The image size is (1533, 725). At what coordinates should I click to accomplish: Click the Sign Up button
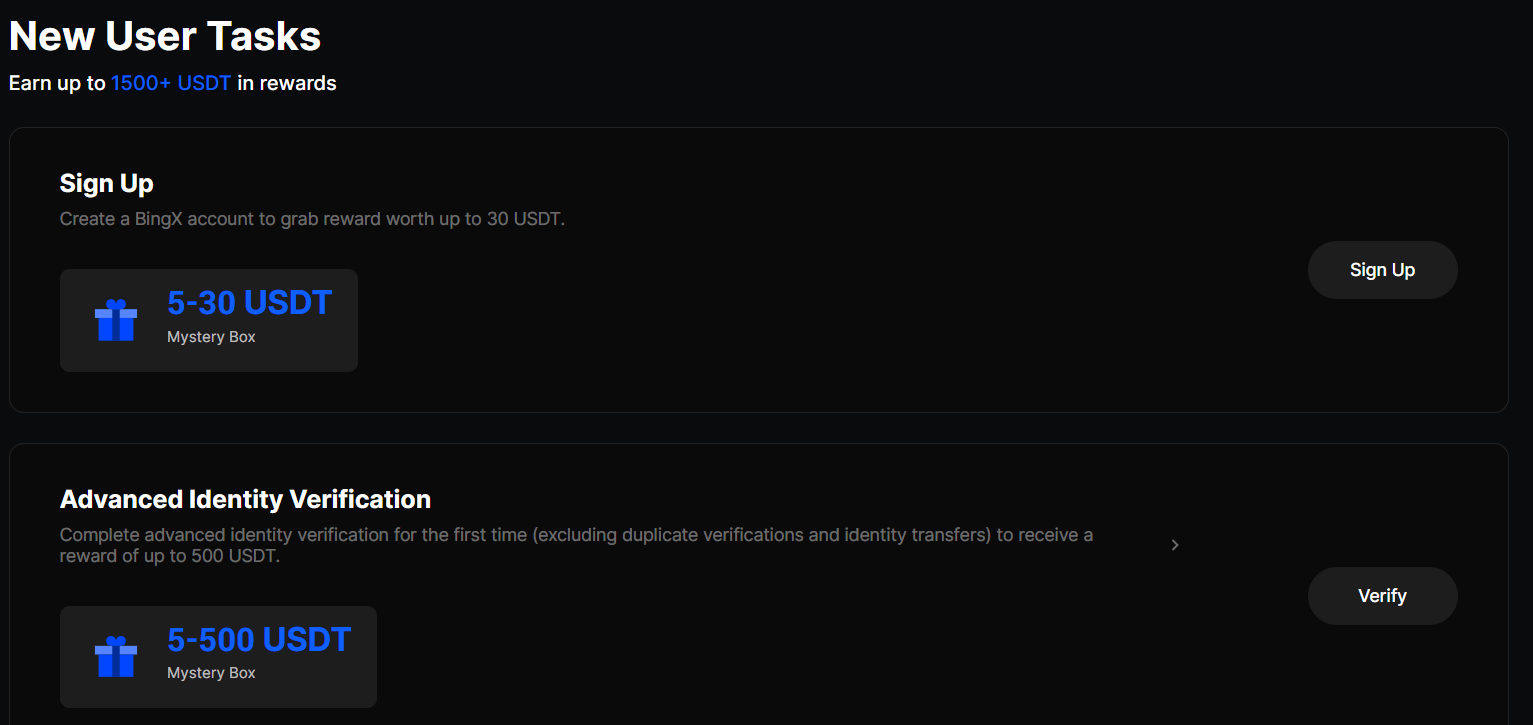click(x=1382, y=270)
